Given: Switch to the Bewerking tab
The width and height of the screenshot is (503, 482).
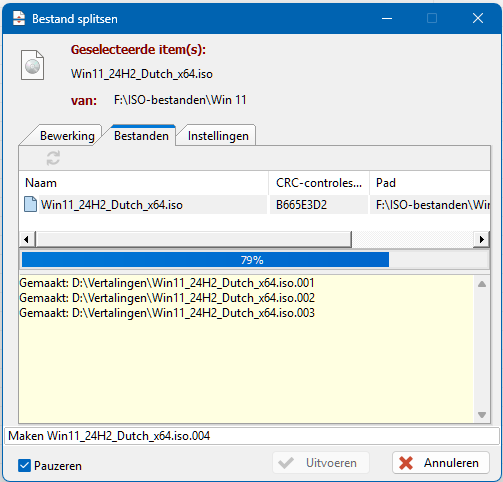Looking at the screenshot, I should pos(67,136).
